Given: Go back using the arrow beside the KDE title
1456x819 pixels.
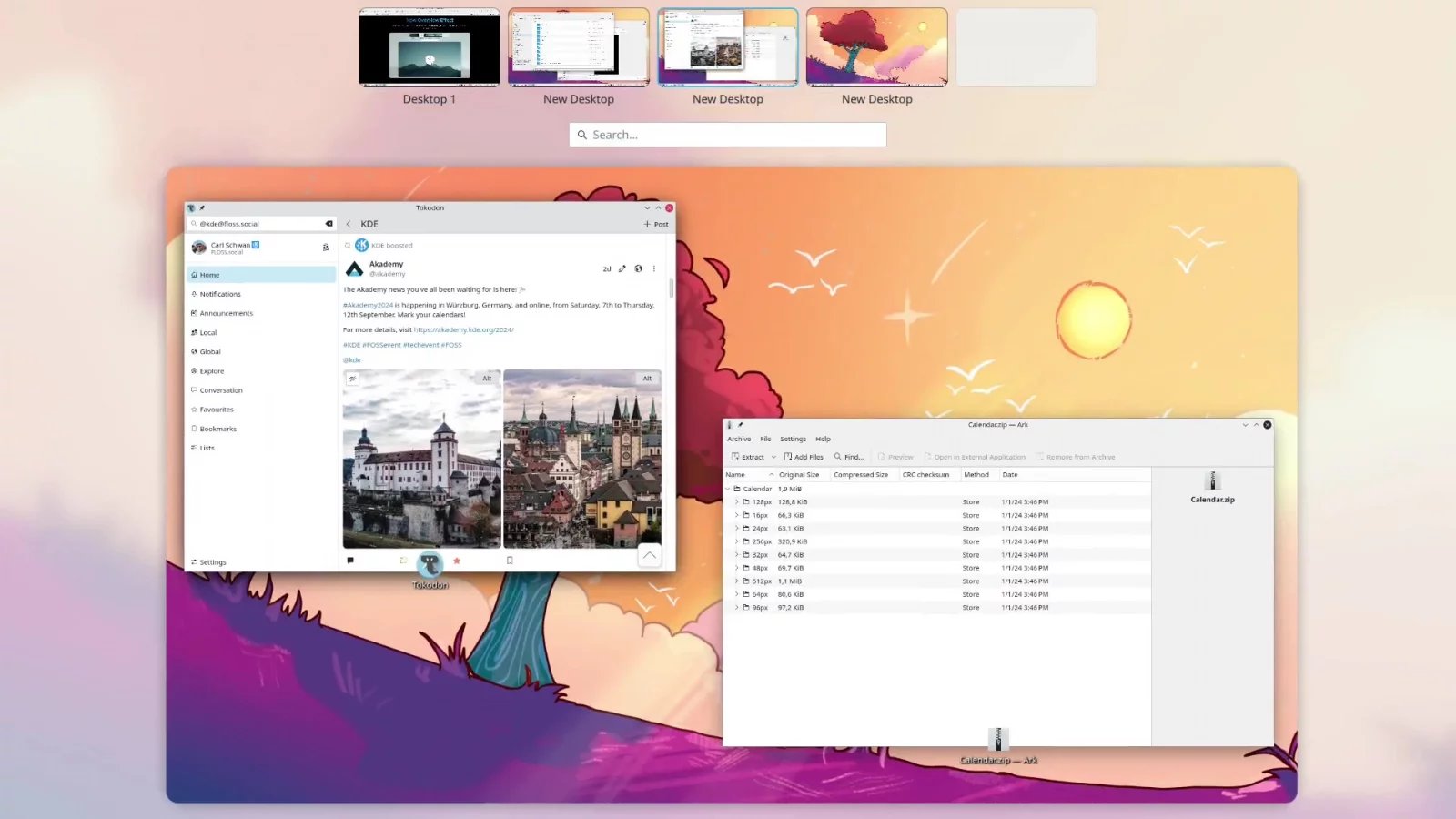Looking at the screenshot, I should 349,224.
